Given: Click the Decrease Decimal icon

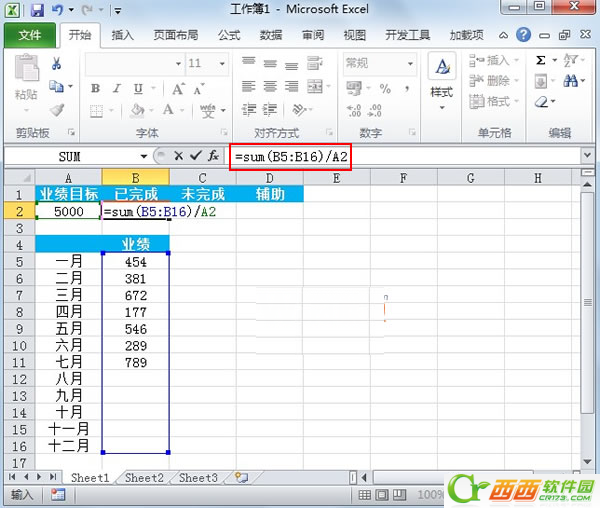Looking at the screenshot, I should click(x=374, y=111).
